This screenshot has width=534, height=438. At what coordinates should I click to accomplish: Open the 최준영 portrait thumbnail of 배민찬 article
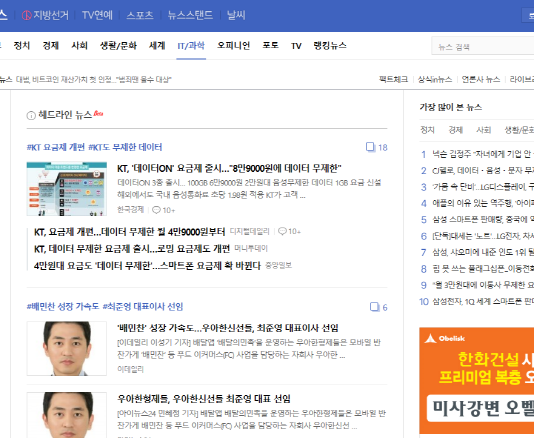67,348
